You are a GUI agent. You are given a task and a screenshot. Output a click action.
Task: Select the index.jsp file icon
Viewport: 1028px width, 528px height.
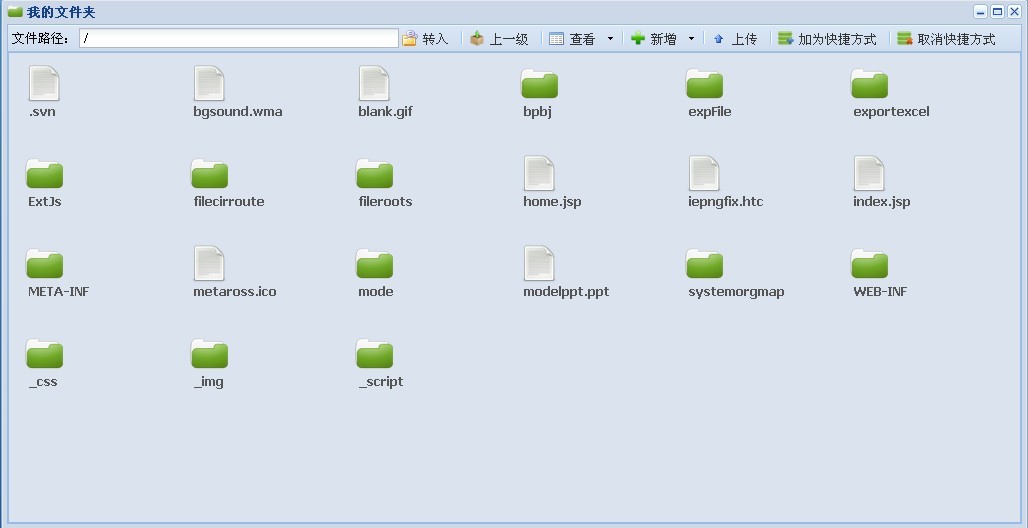(870, 173)
